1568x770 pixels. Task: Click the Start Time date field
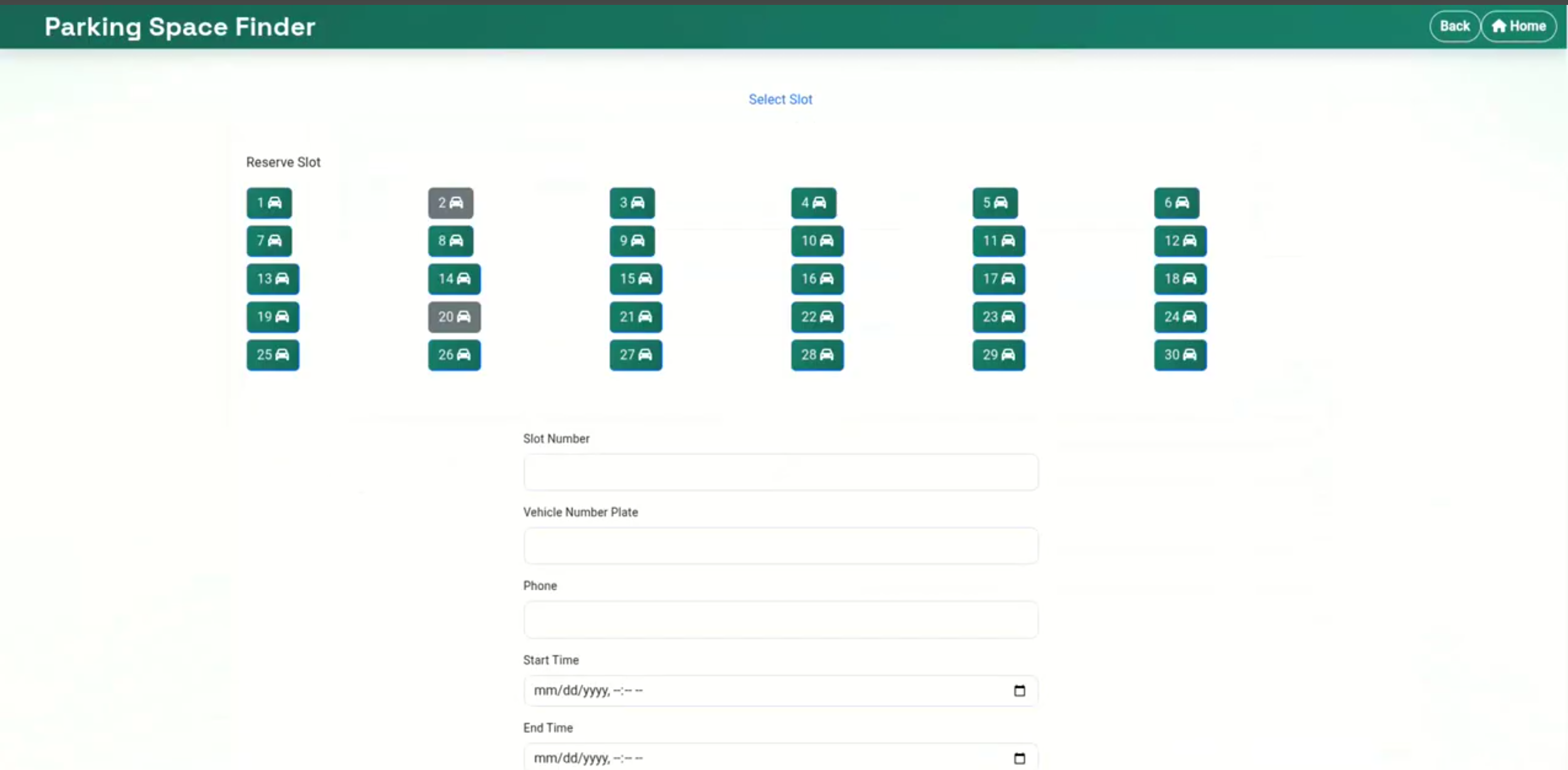(x=781, y=691)
